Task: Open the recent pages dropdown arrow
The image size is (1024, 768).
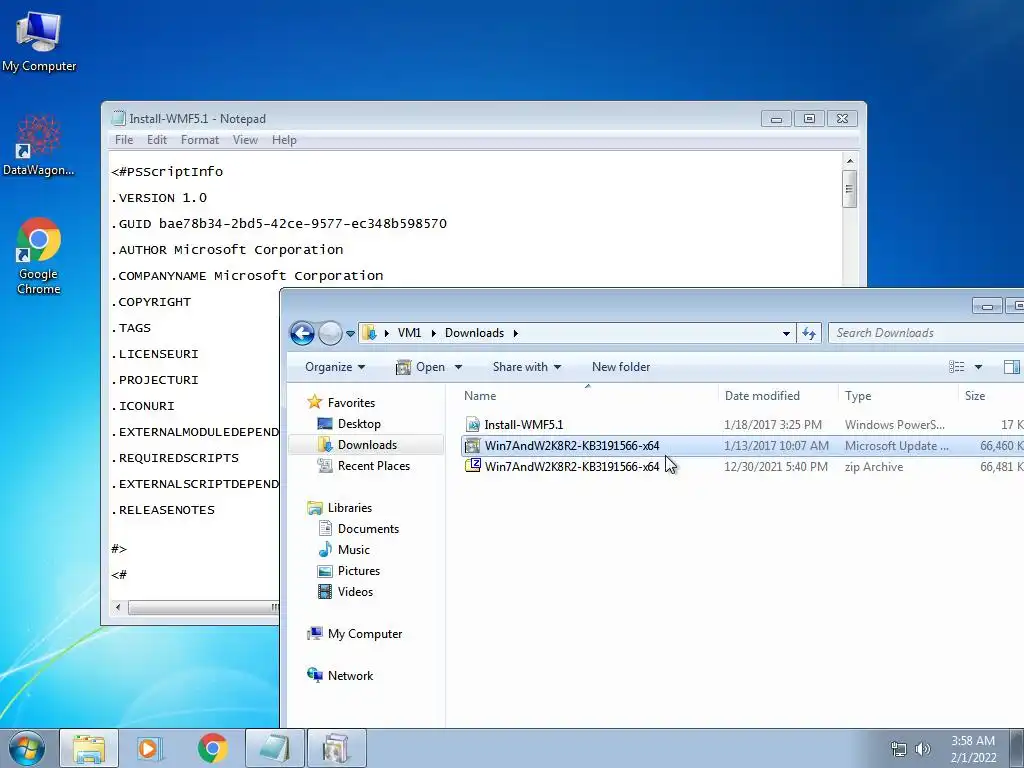Action: point(350,334)
